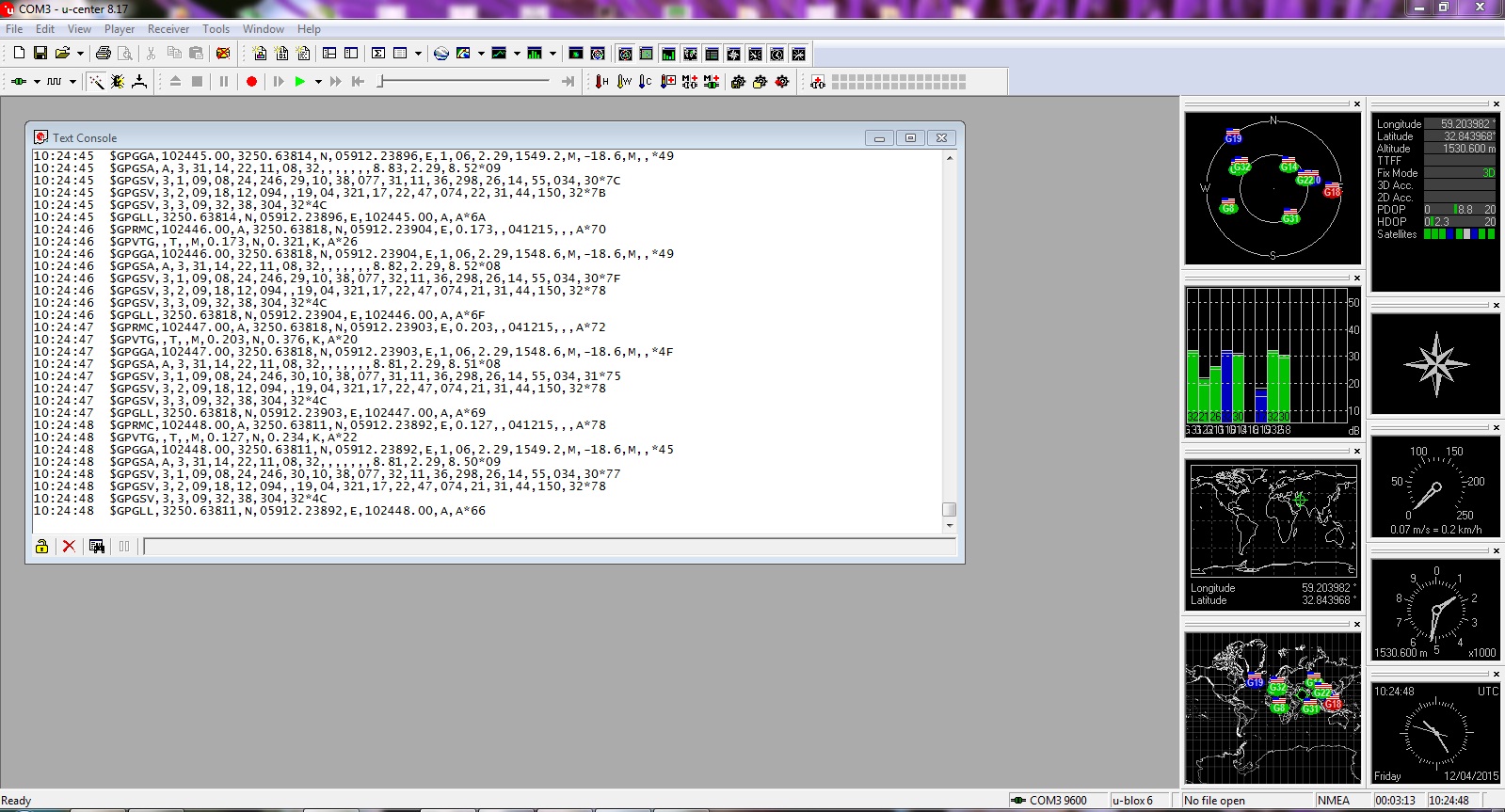This screenshot has width=1505, height=812.
Task: Click the filter icon in Text Console footer
Action: coord(96,546)
